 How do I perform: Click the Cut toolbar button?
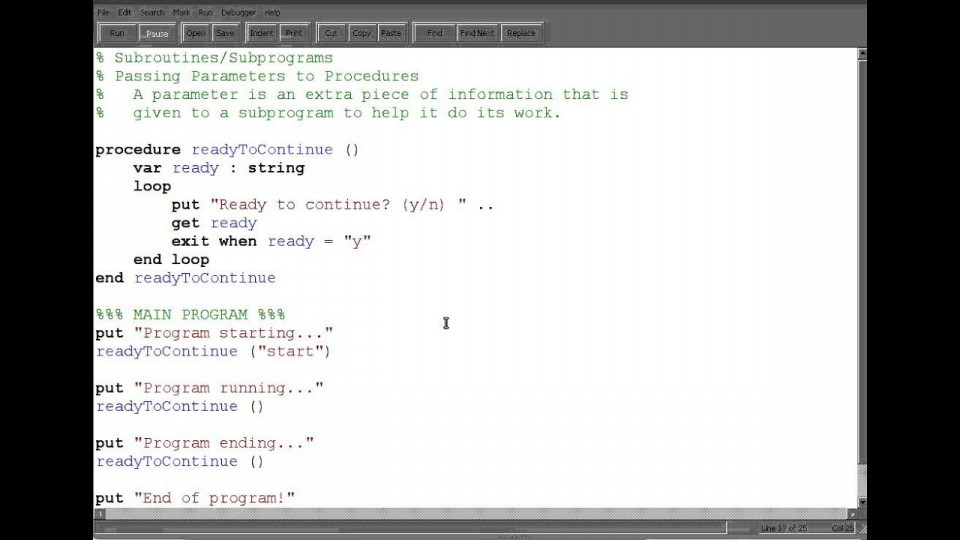coord(331,33)
